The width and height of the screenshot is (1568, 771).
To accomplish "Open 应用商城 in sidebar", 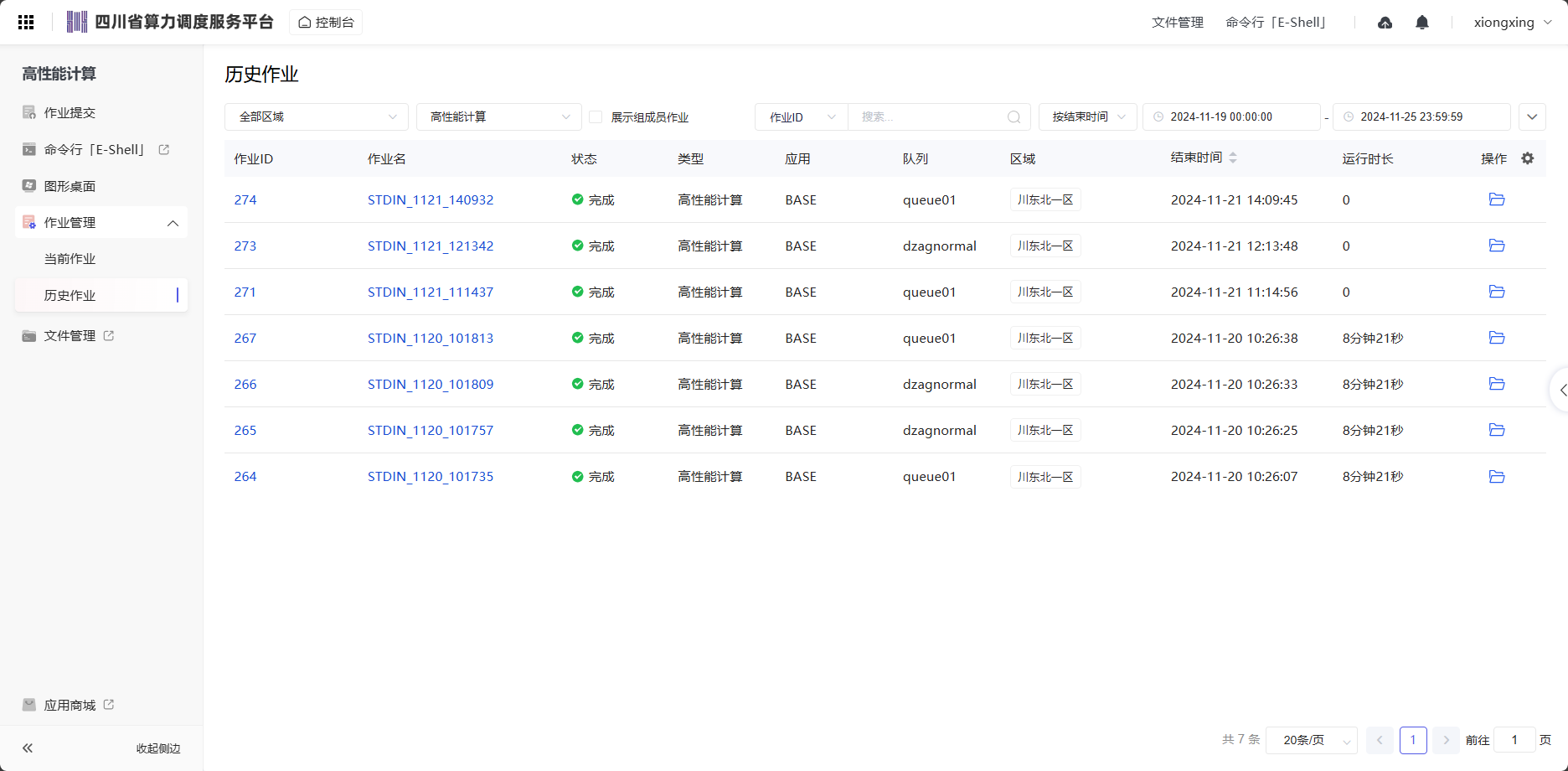I will pos(70,705).
